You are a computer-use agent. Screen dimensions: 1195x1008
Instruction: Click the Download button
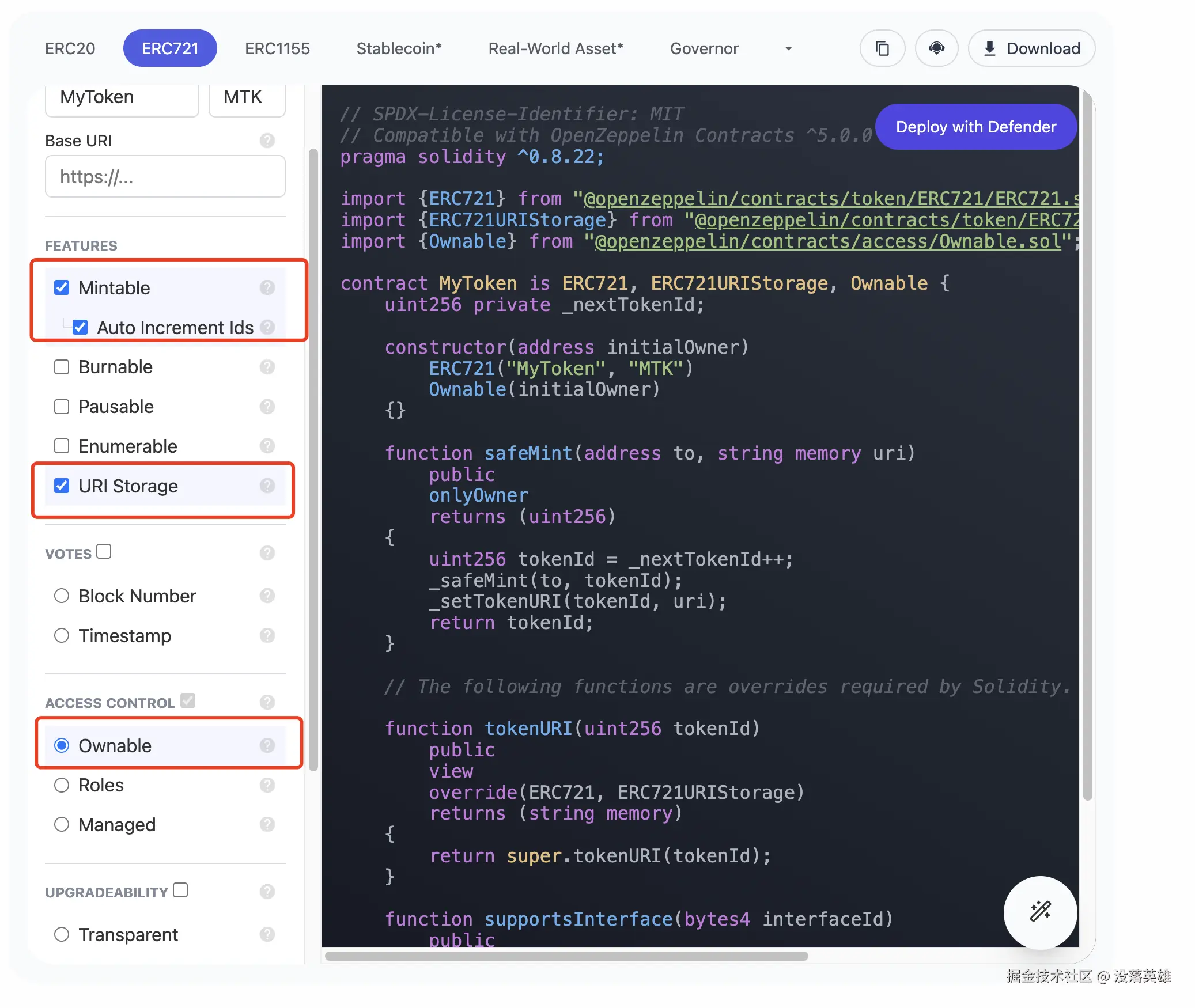click(1031, 48)
